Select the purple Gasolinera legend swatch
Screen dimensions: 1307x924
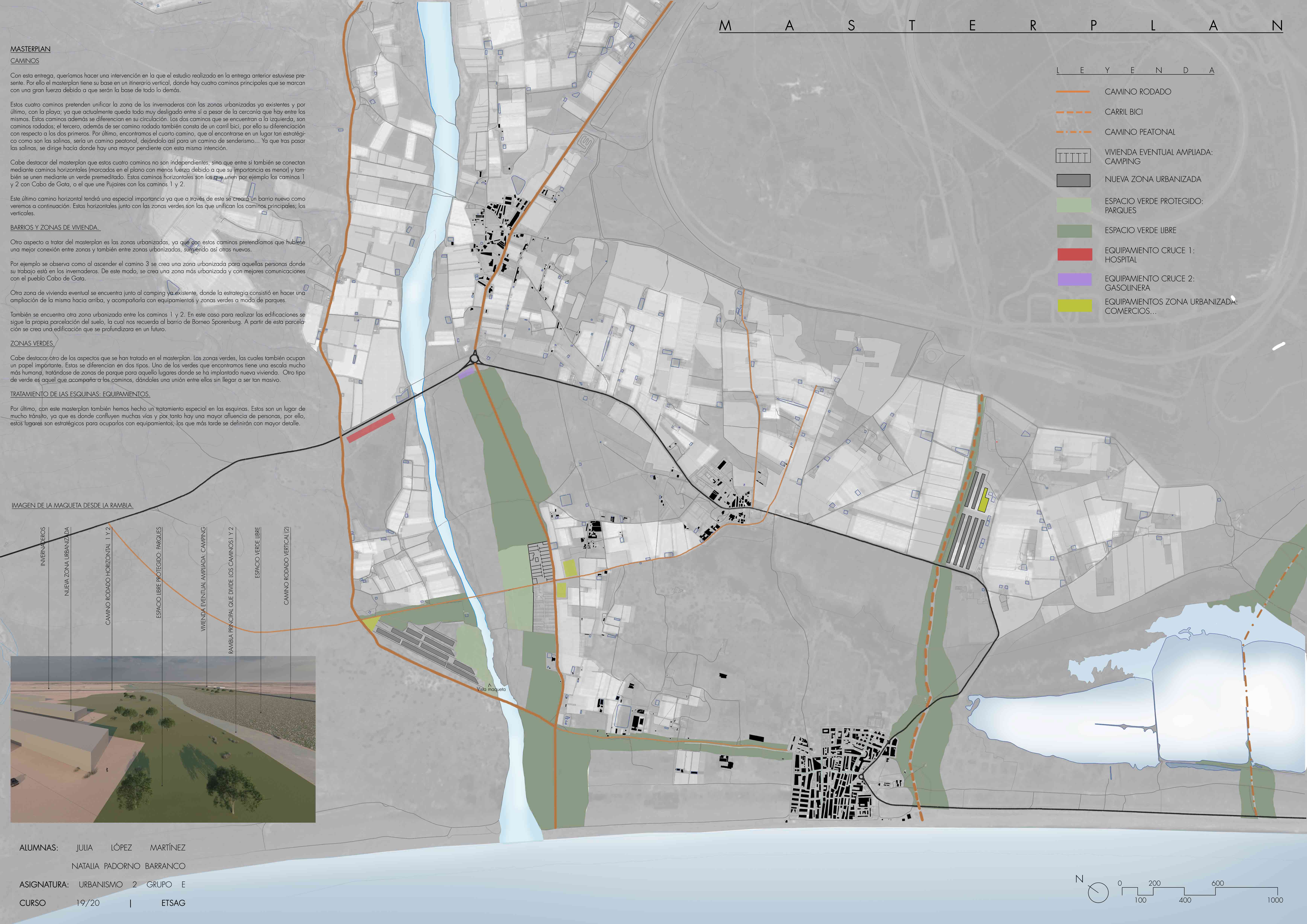pyautogui.click(x=1075, y=279)
